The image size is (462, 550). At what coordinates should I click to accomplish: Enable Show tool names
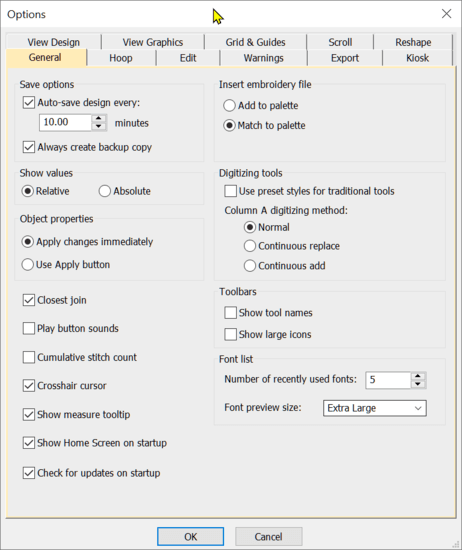[x=230, y=313]
